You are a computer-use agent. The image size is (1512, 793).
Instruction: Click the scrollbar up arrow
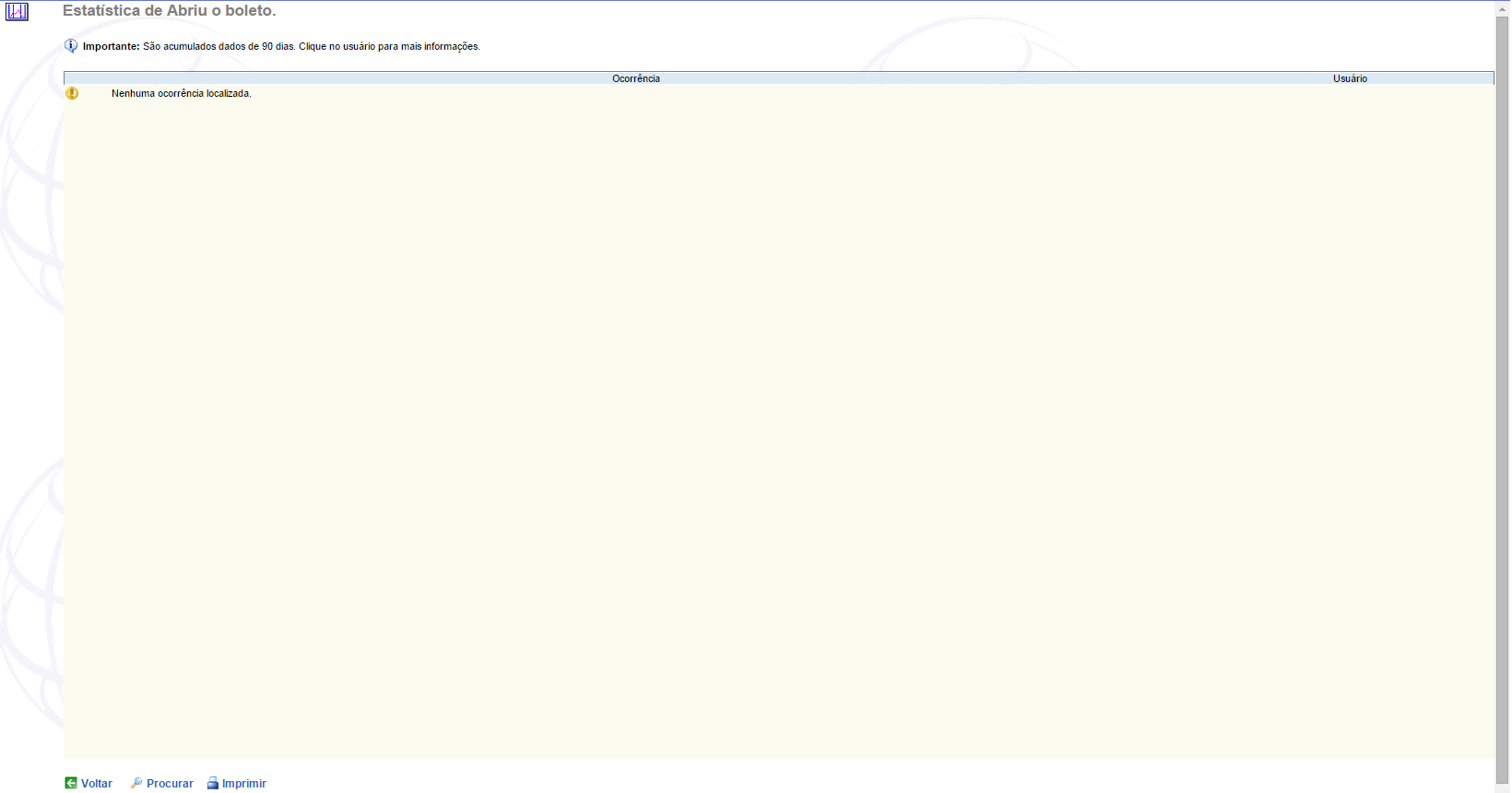[1502, 8]
